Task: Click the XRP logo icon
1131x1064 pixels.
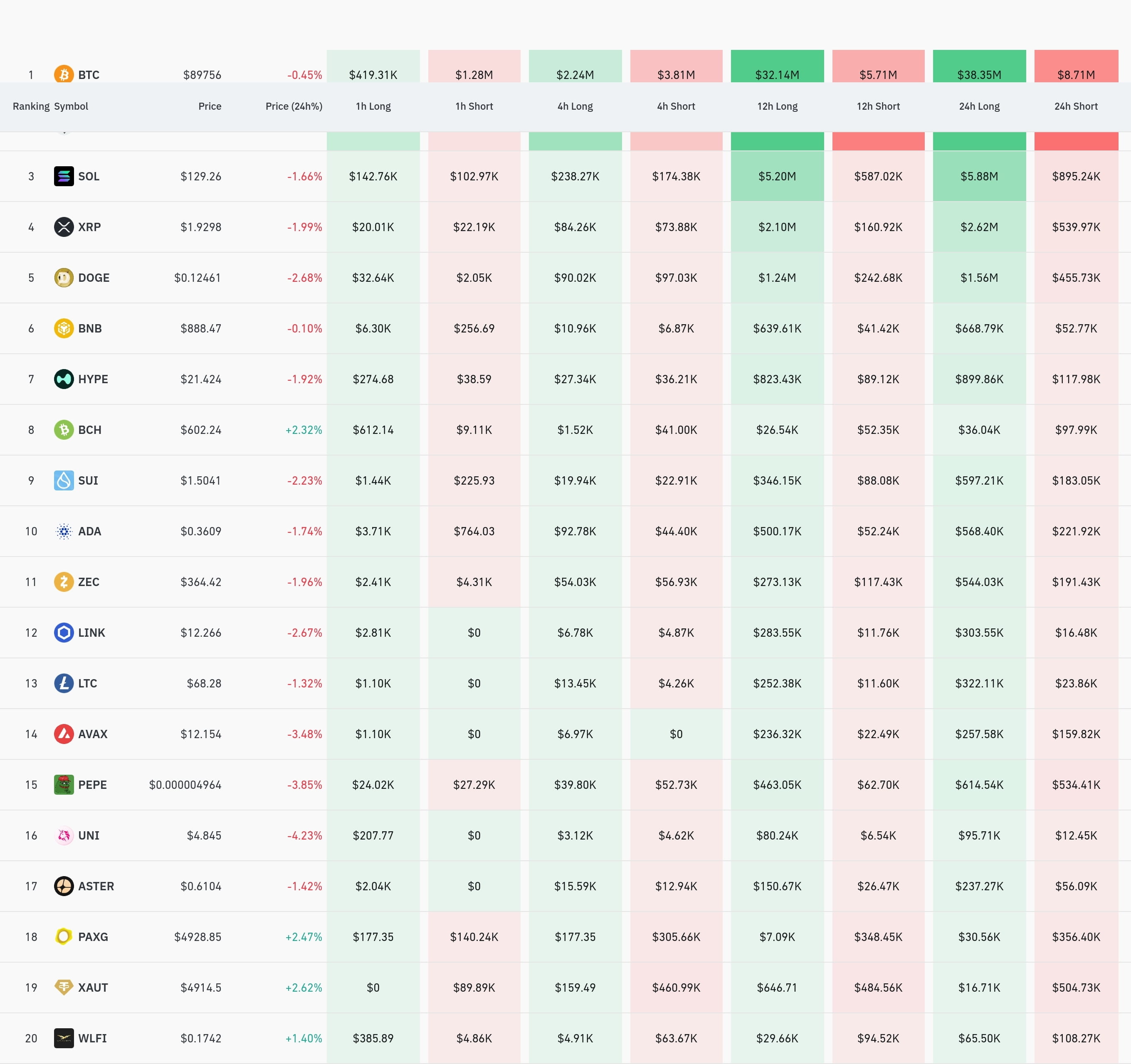Action: click(x=64, y=227)
